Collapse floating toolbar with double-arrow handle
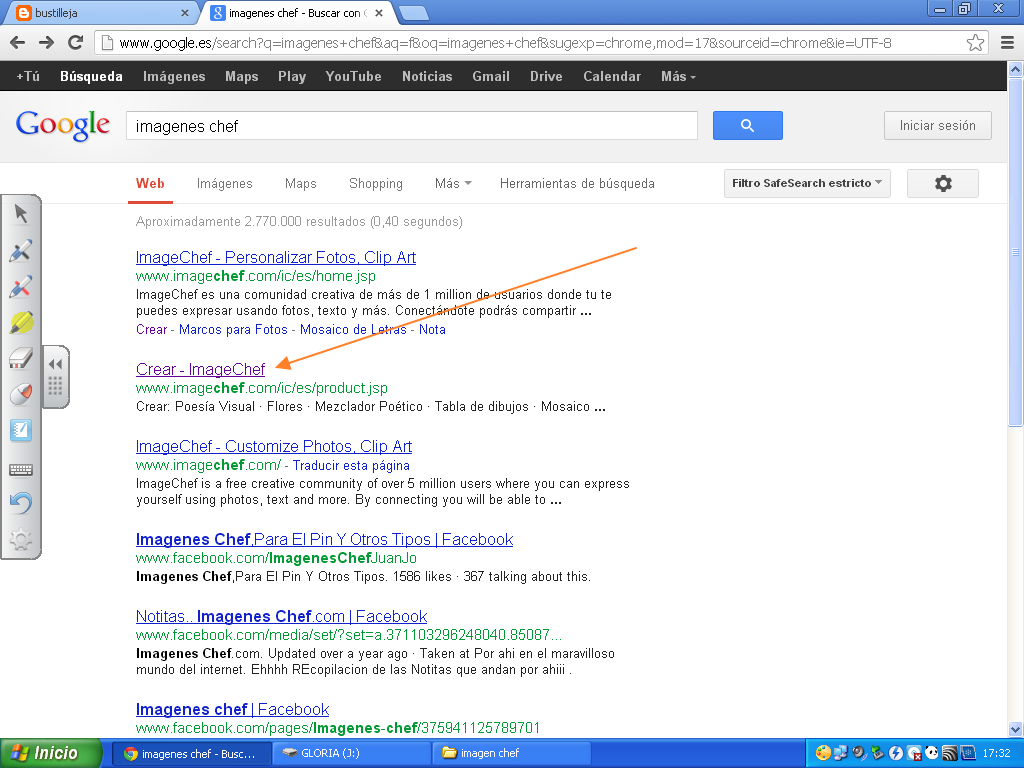Screen dimensions: 1024x768 coord(56,364)
